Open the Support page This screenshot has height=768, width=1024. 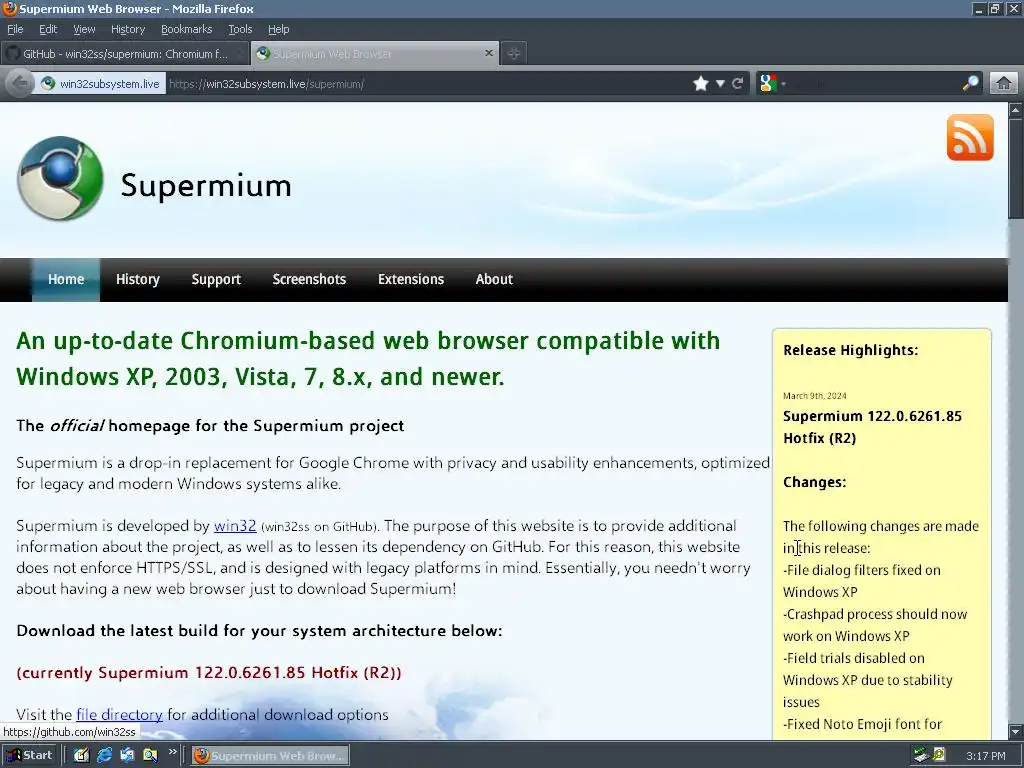(x=216, y=280)
